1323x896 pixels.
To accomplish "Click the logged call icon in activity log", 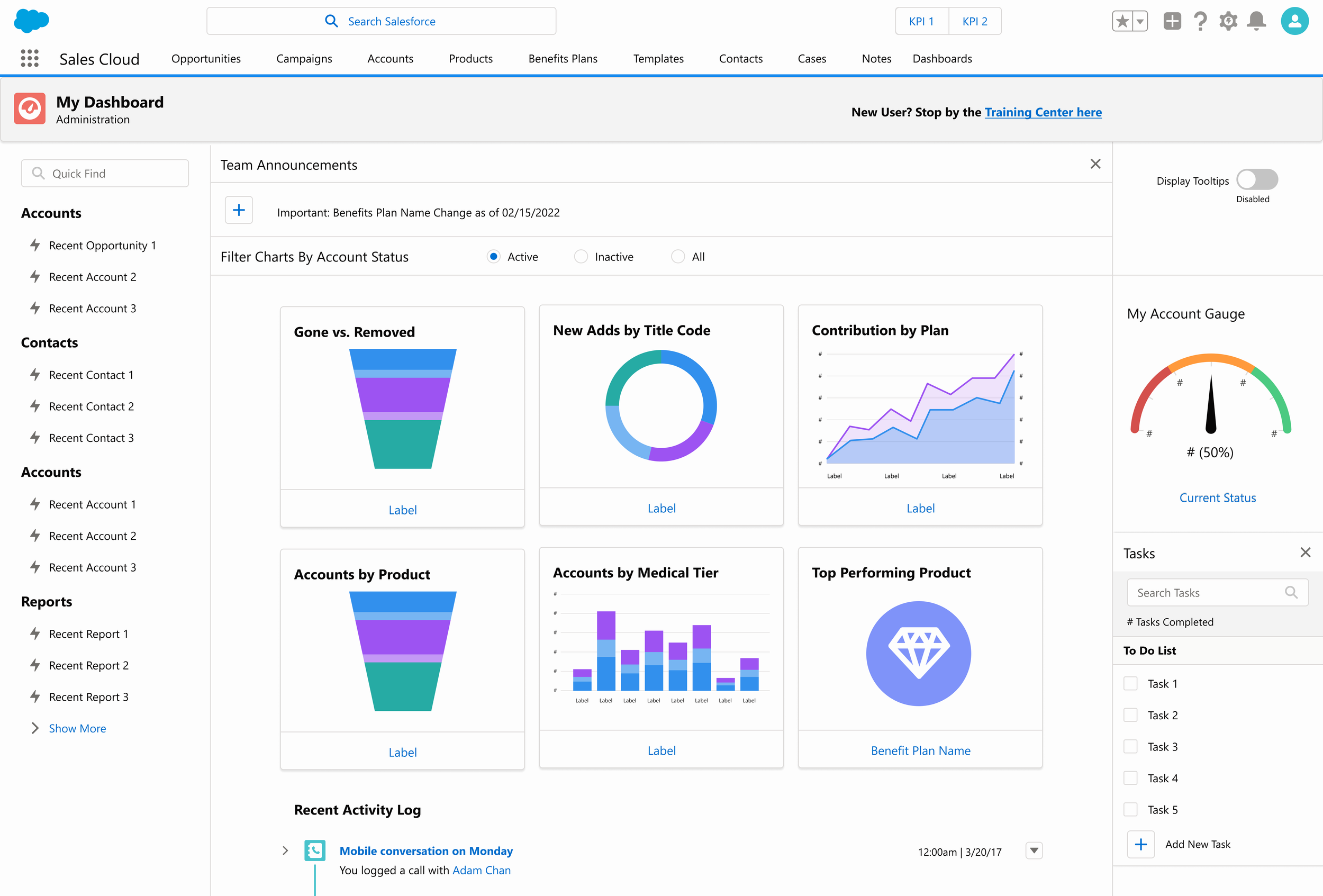I will [x=315, y=850].
